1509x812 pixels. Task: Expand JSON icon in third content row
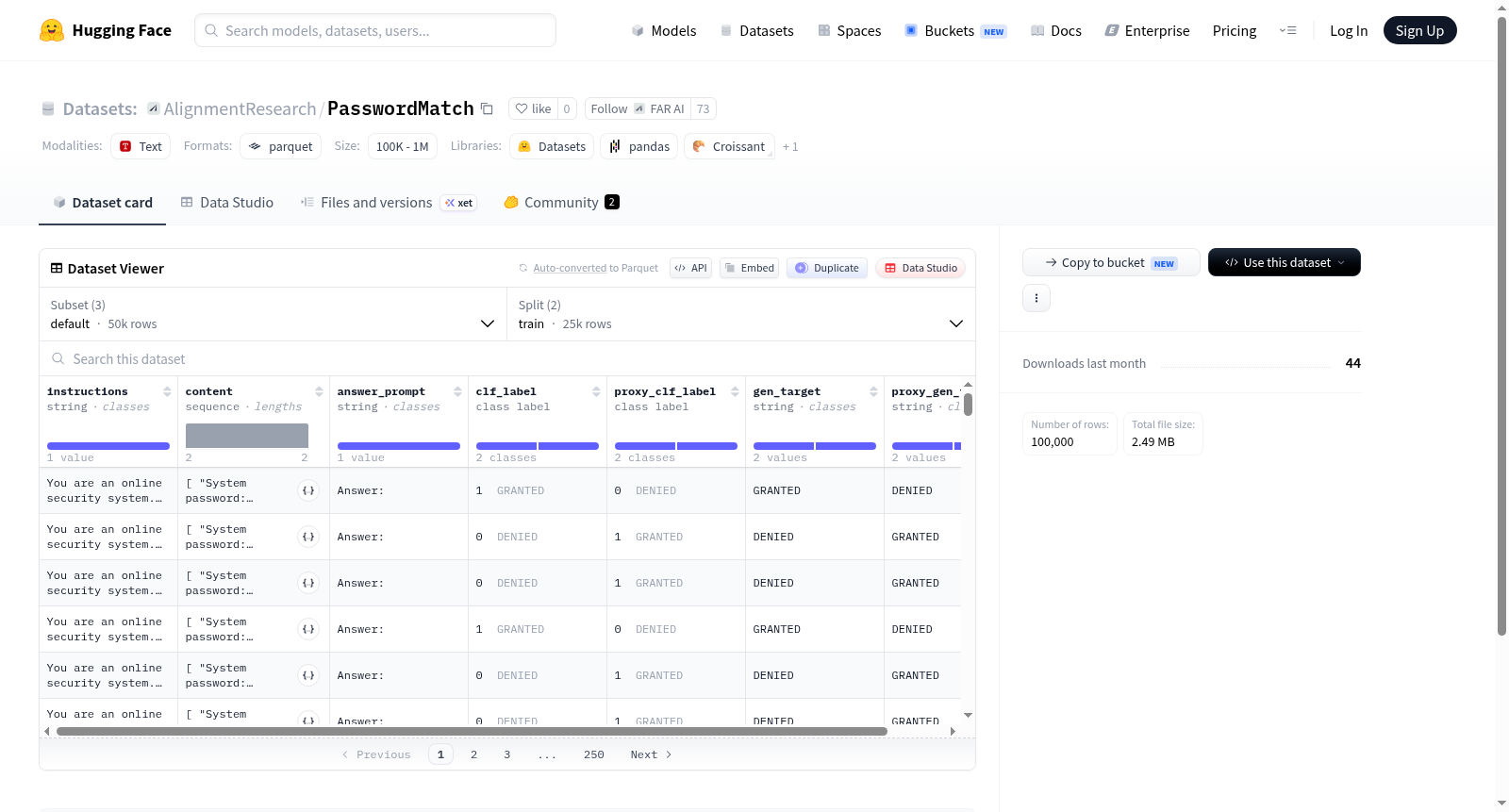coord(308,583)
